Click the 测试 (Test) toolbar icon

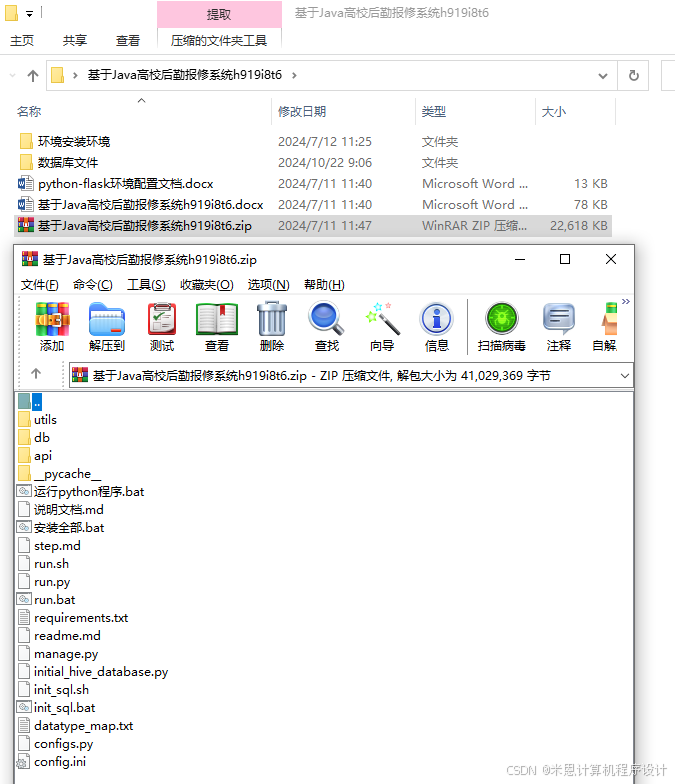click(x=162, y=326)
